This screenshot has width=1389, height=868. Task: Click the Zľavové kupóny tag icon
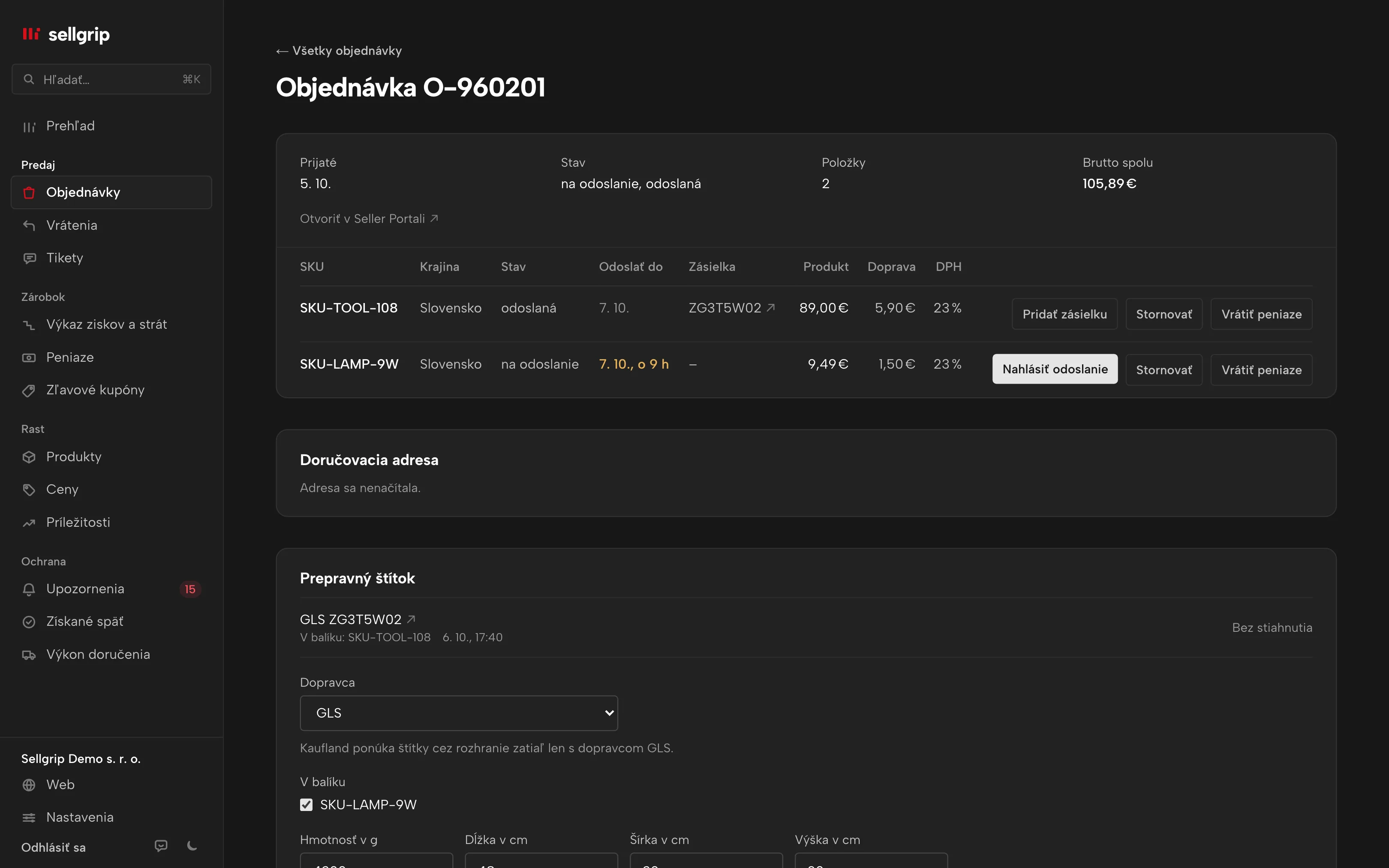29,390
